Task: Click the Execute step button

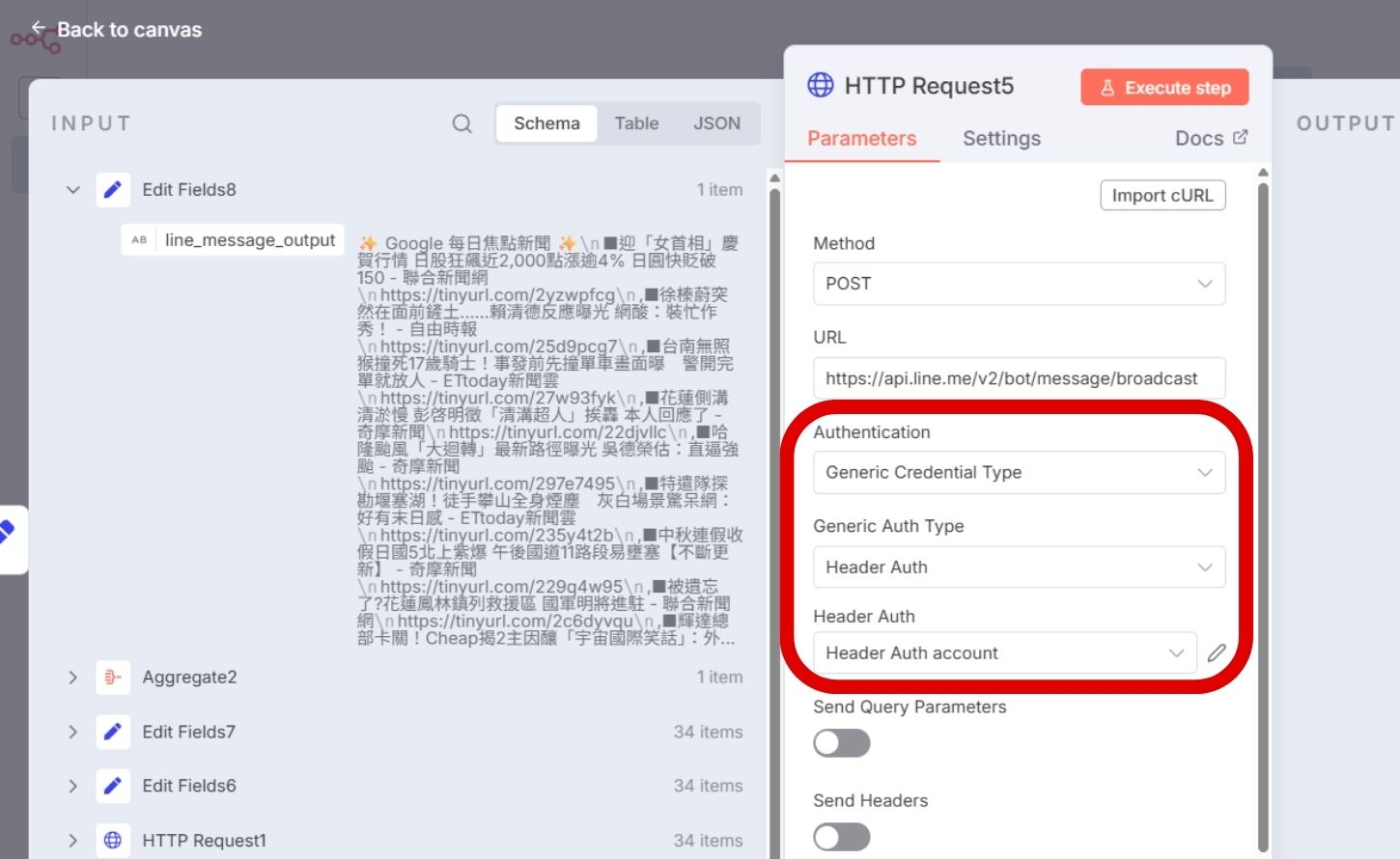Action: click(x=1163, y=87)
